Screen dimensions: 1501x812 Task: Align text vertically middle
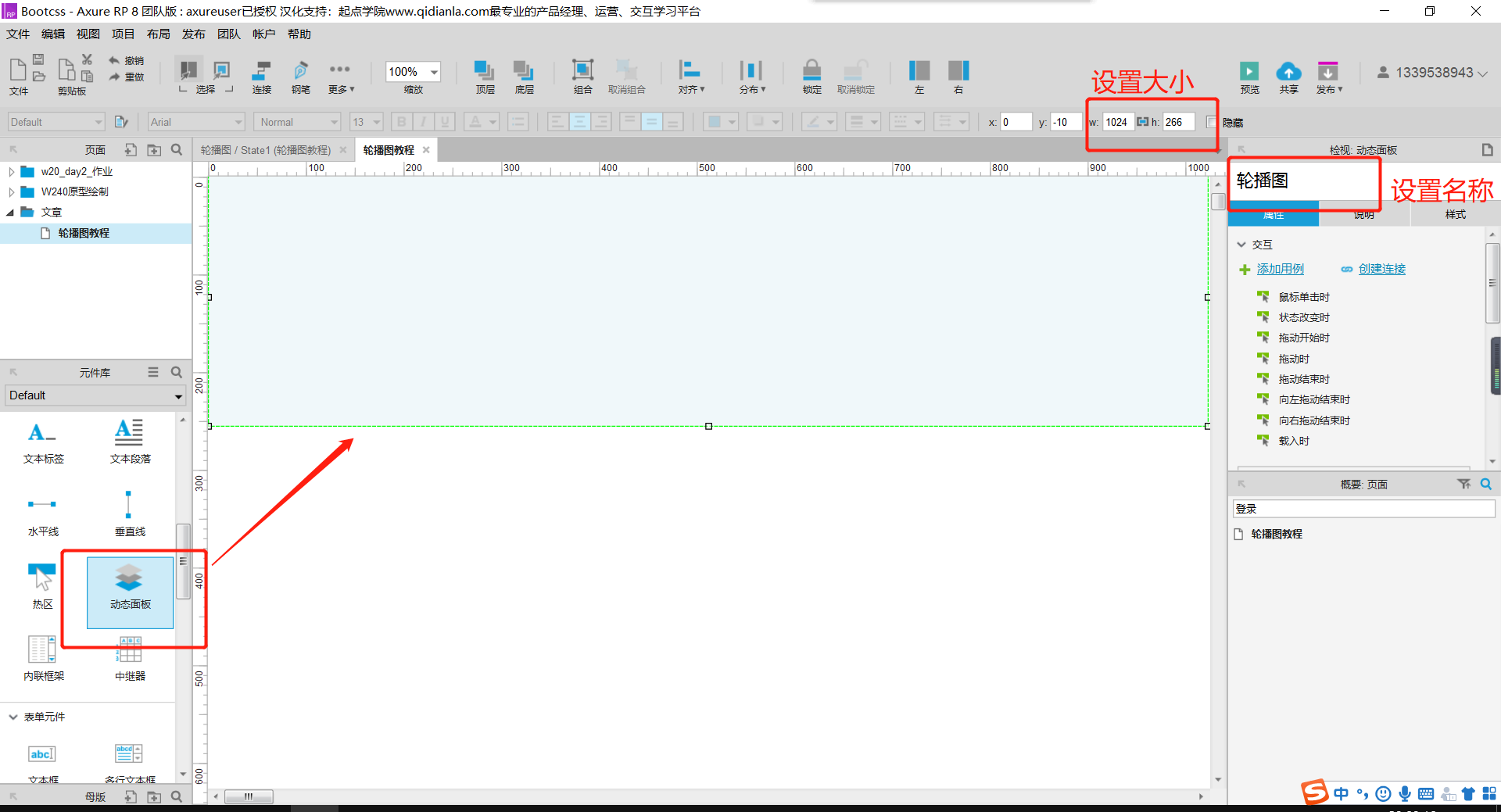pos(651,122)
